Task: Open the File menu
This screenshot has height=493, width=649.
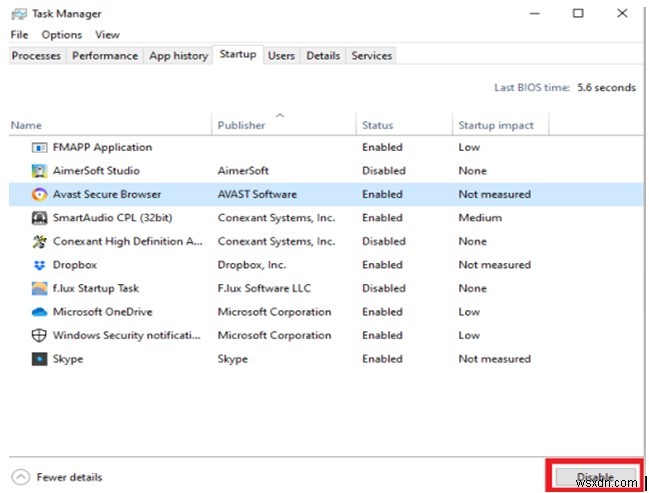Action: [19, 35]
